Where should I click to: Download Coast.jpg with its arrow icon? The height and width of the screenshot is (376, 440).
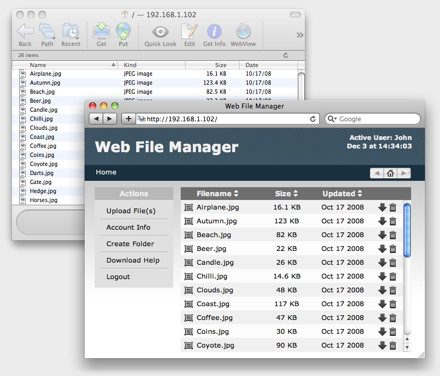[x=382, y=304]
